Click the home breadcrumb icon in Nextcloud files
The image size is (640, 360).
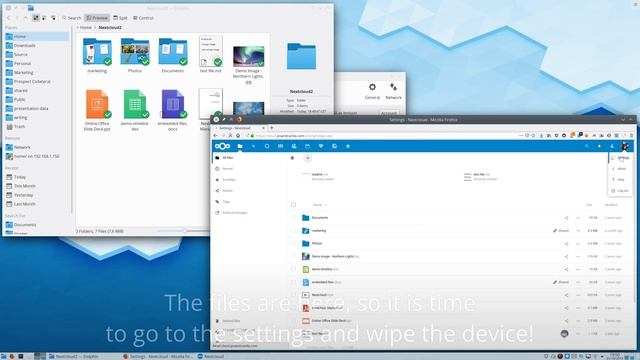click(292, 158)
